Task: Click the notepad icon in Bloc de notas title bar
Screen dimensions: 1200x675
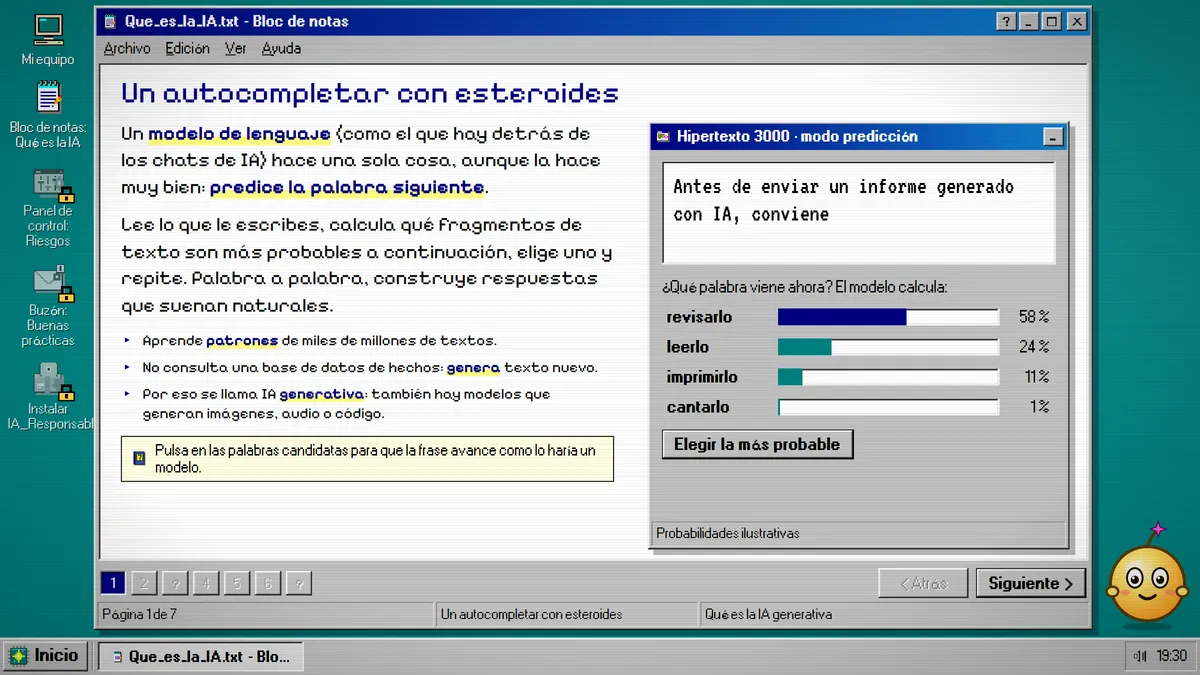Action: tap(110, 21)
